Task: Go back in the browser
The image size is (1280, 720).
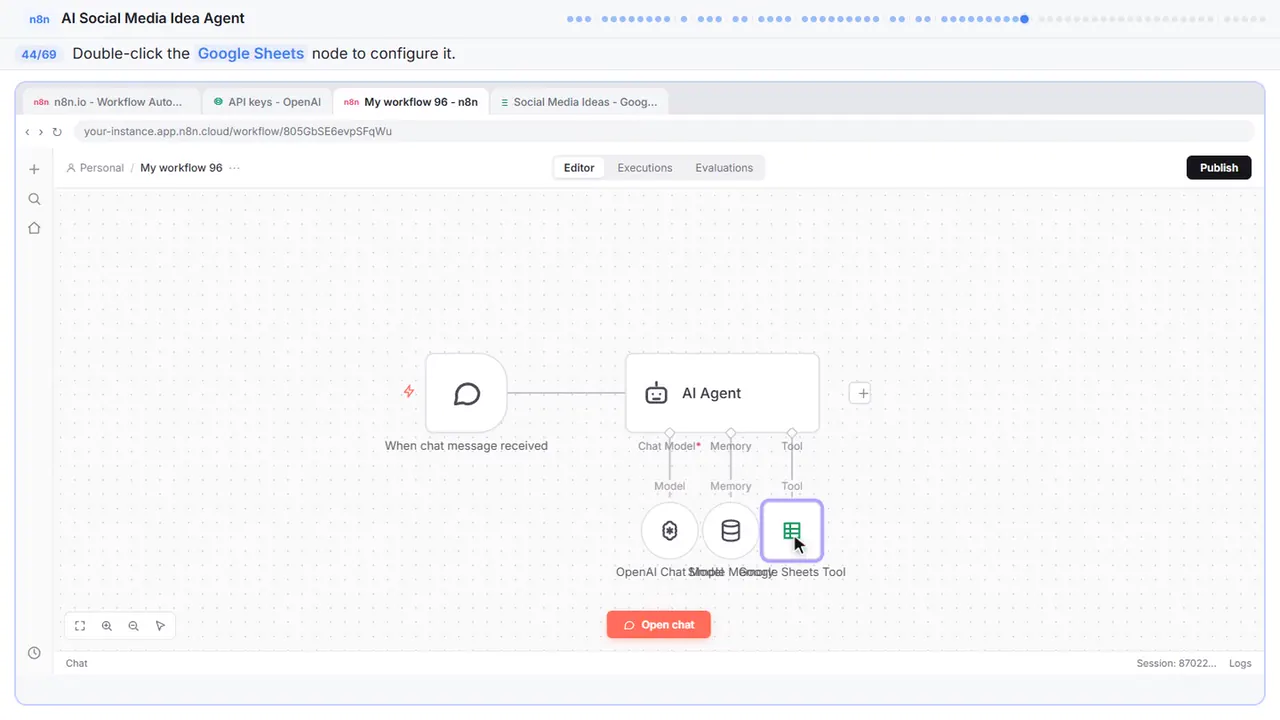Action: [27, 131]
